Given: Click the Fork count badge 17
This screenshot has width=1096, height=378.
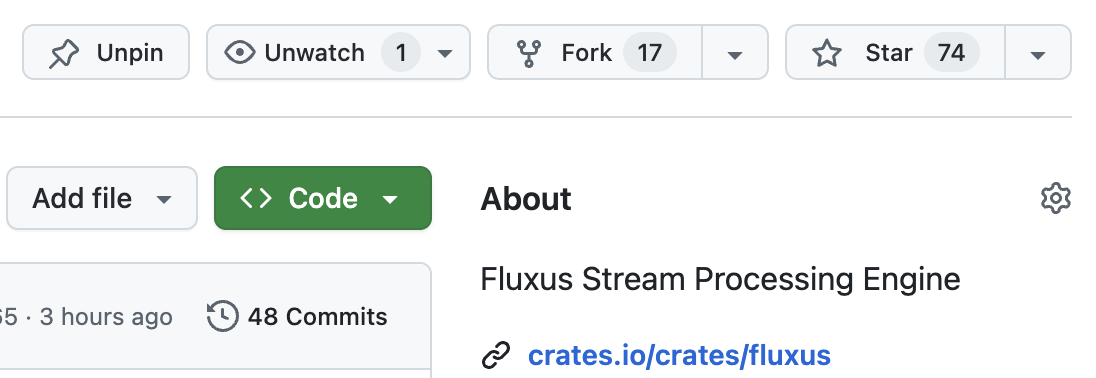Looking at the screenshot, I should pos(649,52).
